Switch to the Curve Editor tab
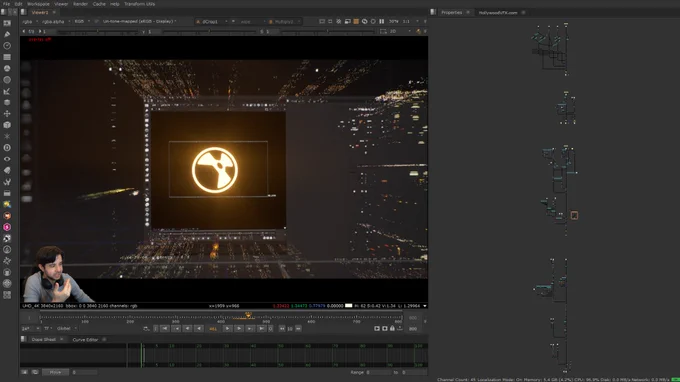This screenshot has width=680, height=382. tap(85, 340)
